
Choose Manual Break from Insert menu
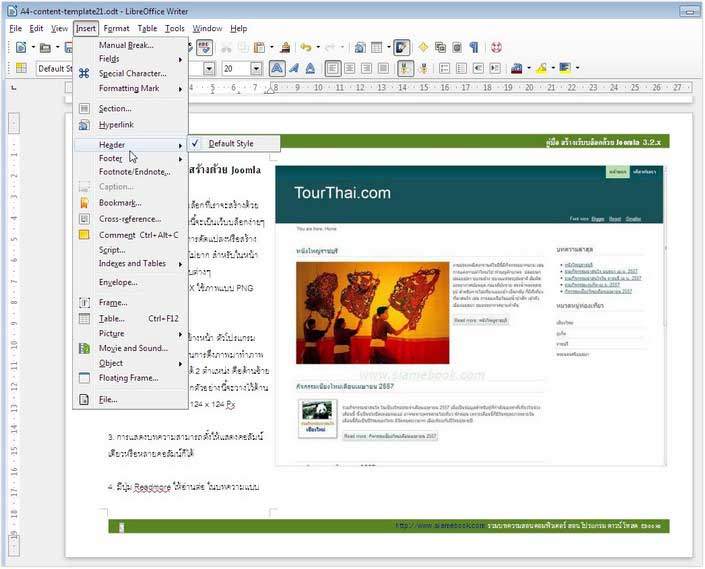[130, 45]
